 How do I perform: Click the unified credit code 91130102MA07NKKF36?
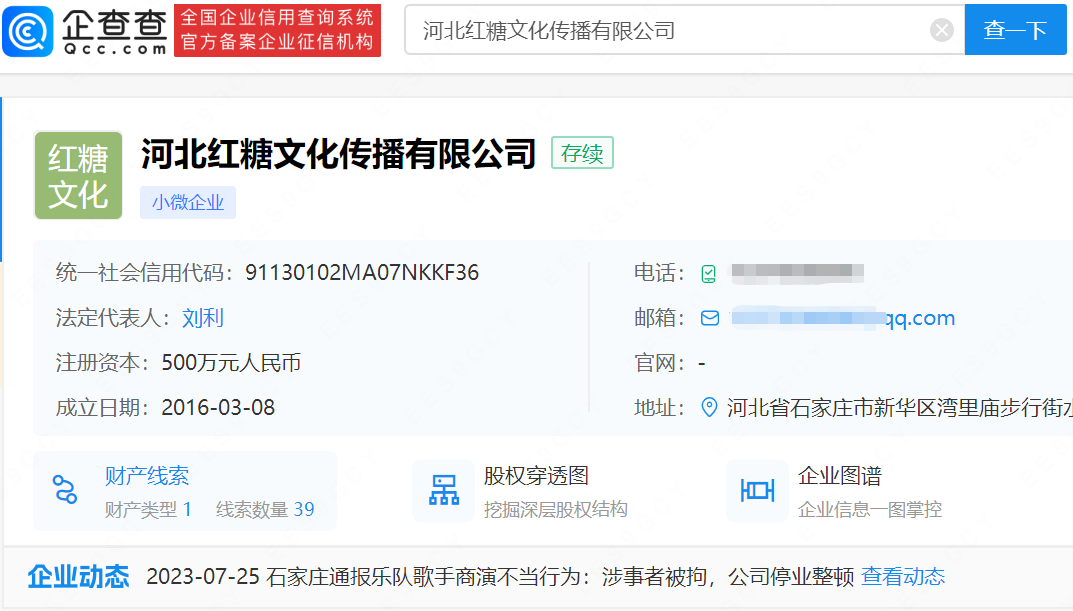pyautogui.click(x=362, y=273)
